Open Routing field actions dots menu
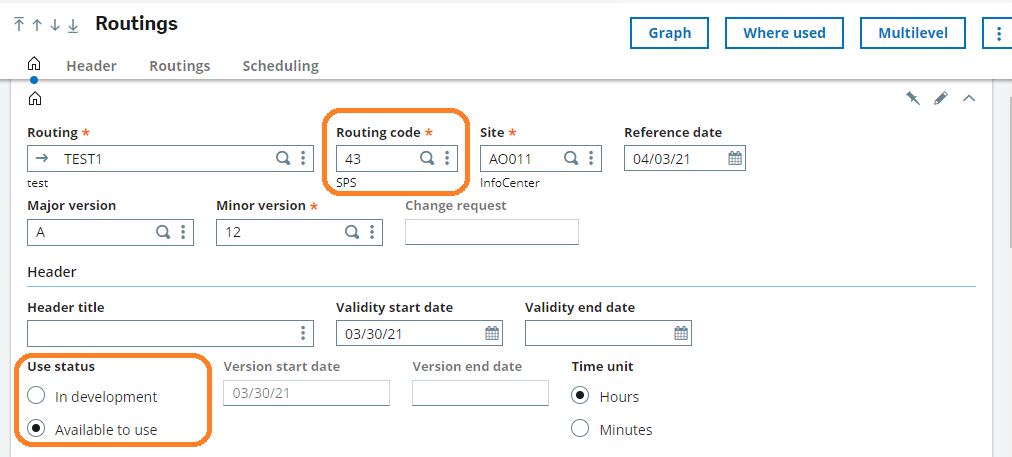 (303, 158)
